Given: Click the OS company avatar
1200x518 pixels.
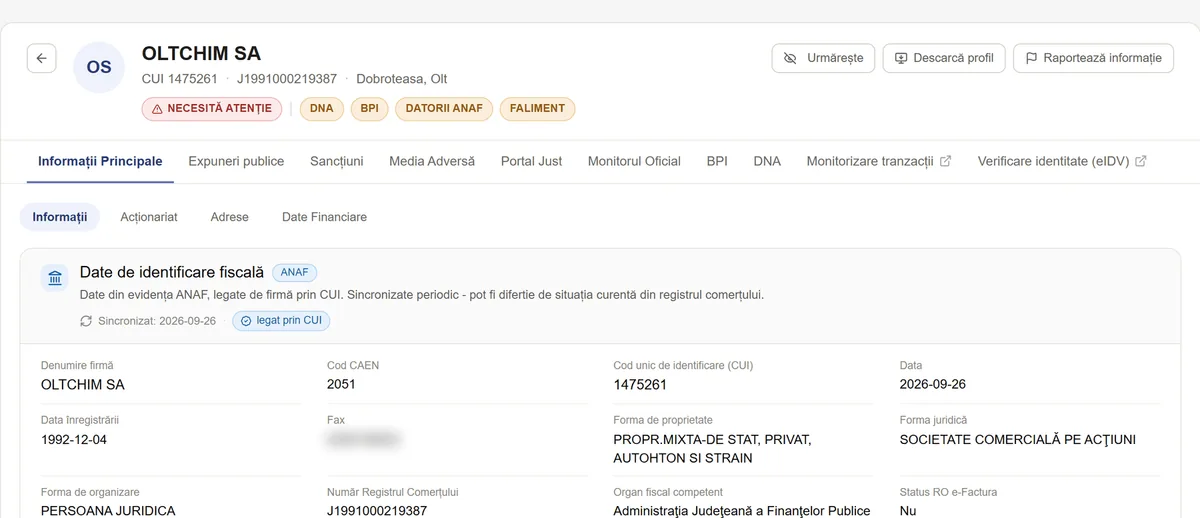Looking at the screenshot, I should [x=99, y=68].
